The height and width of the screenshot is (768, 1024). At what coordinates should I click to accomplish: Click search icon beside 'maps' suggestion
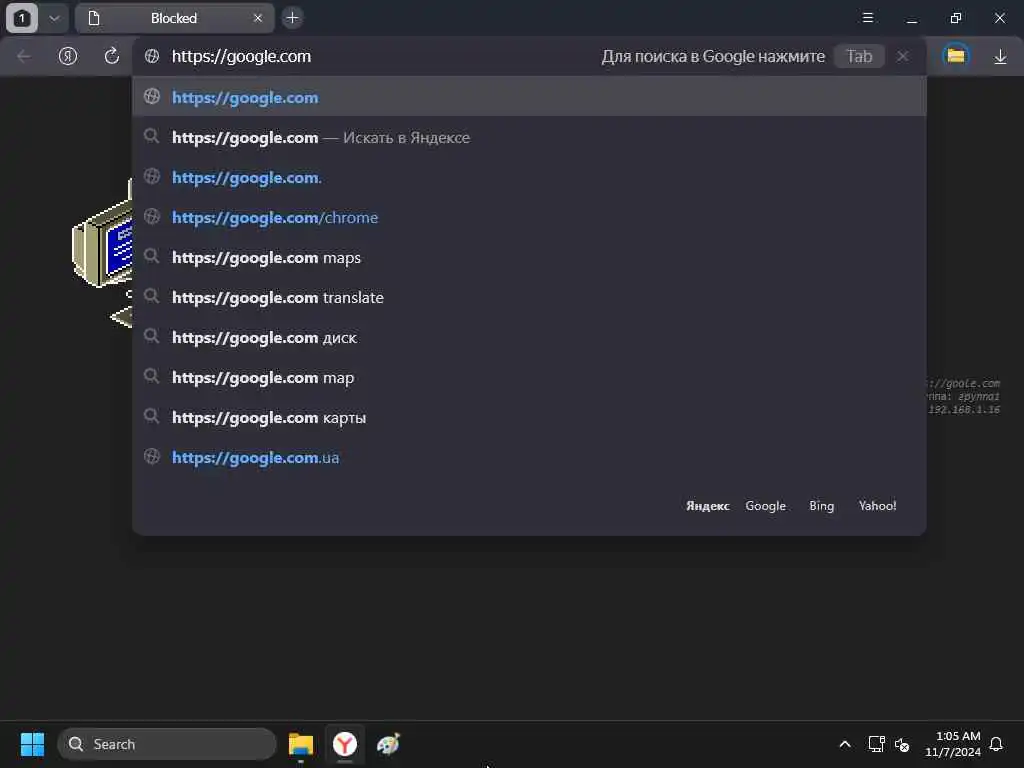pos(152,256)
